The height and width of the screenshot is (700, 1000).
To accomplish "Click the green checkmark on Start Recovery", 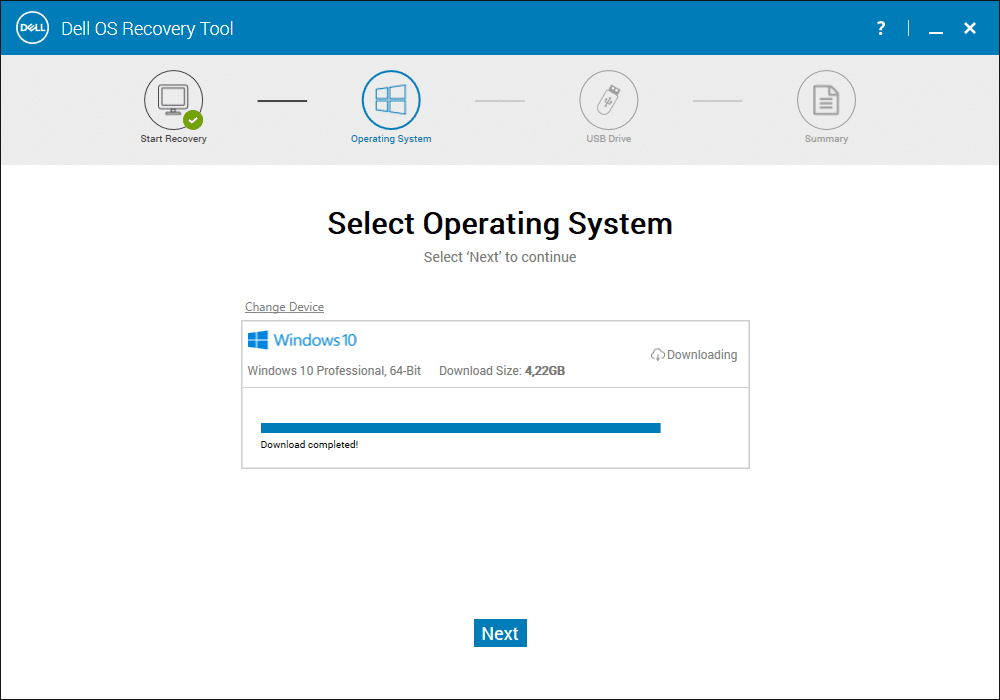I will (193, 120).
